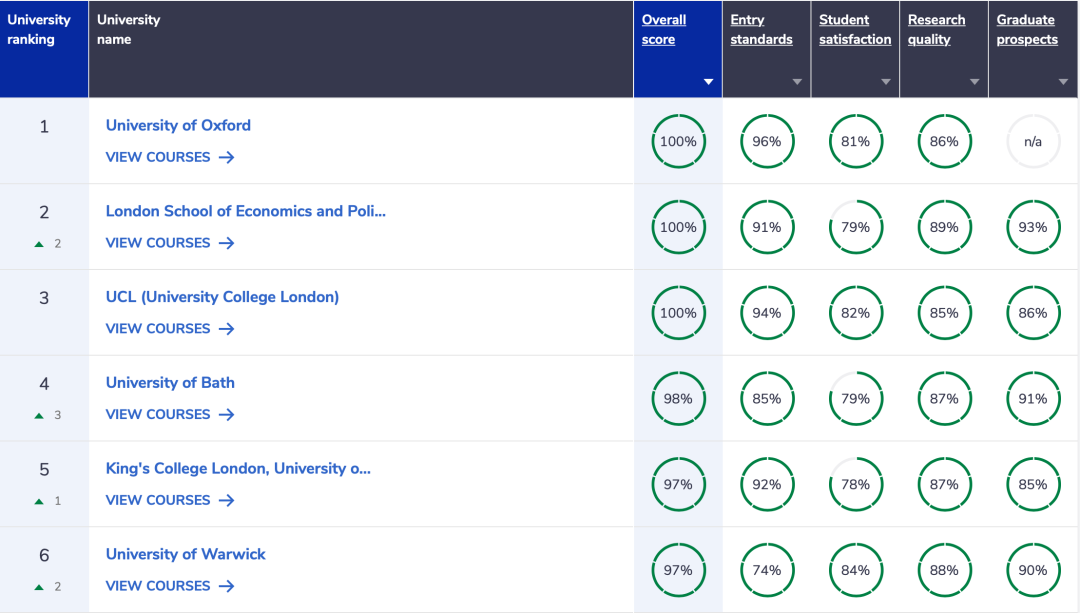Open University of Bath link
Viewport: 1080px width, 613px height.
[x=170, y=382]
